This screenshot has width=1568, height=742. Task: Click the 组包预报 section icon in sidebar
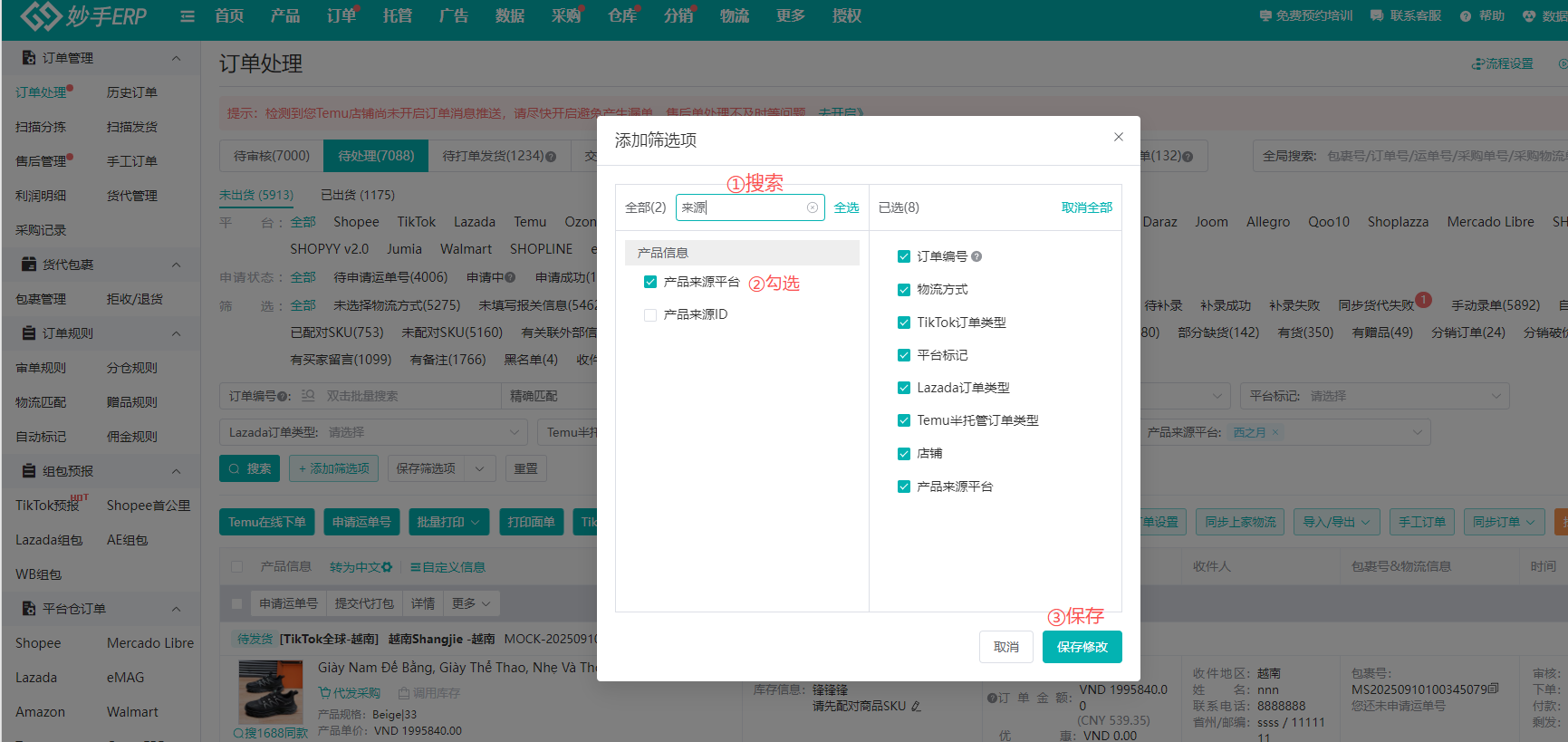pyautogui.click(x=29, y=471)
